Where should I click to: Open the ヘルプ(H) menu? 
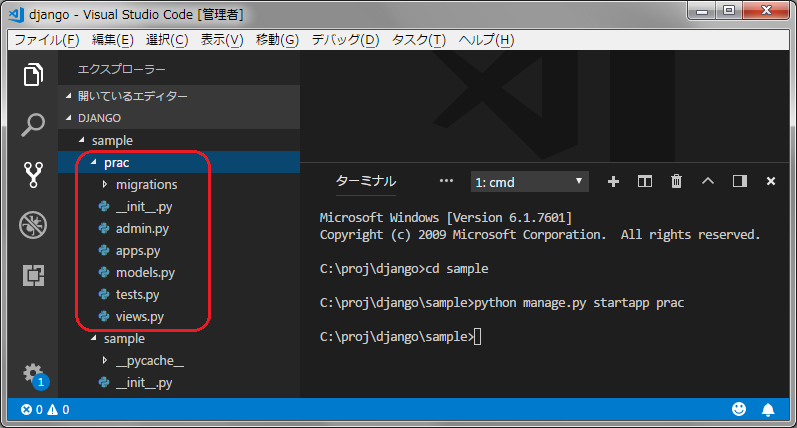(x=486, y=40)
